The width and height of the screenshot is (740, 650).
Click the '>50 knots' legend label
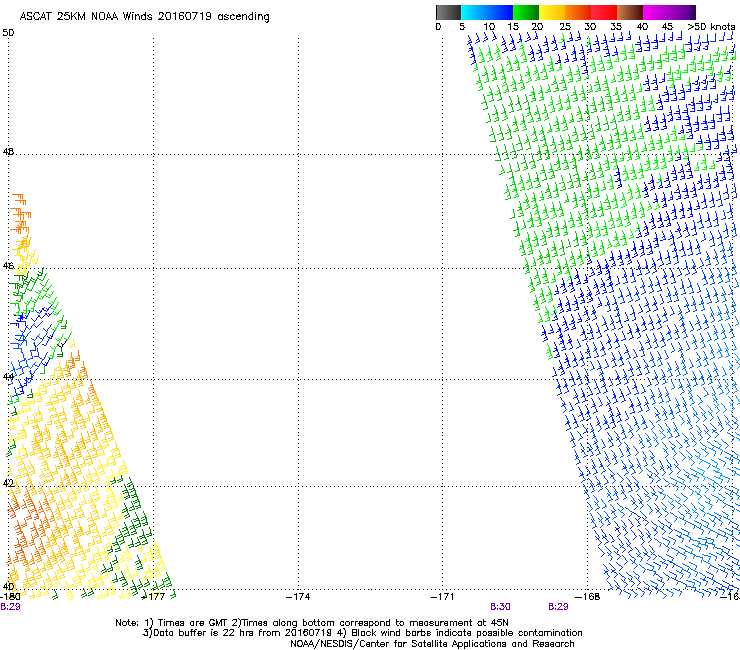711,27
